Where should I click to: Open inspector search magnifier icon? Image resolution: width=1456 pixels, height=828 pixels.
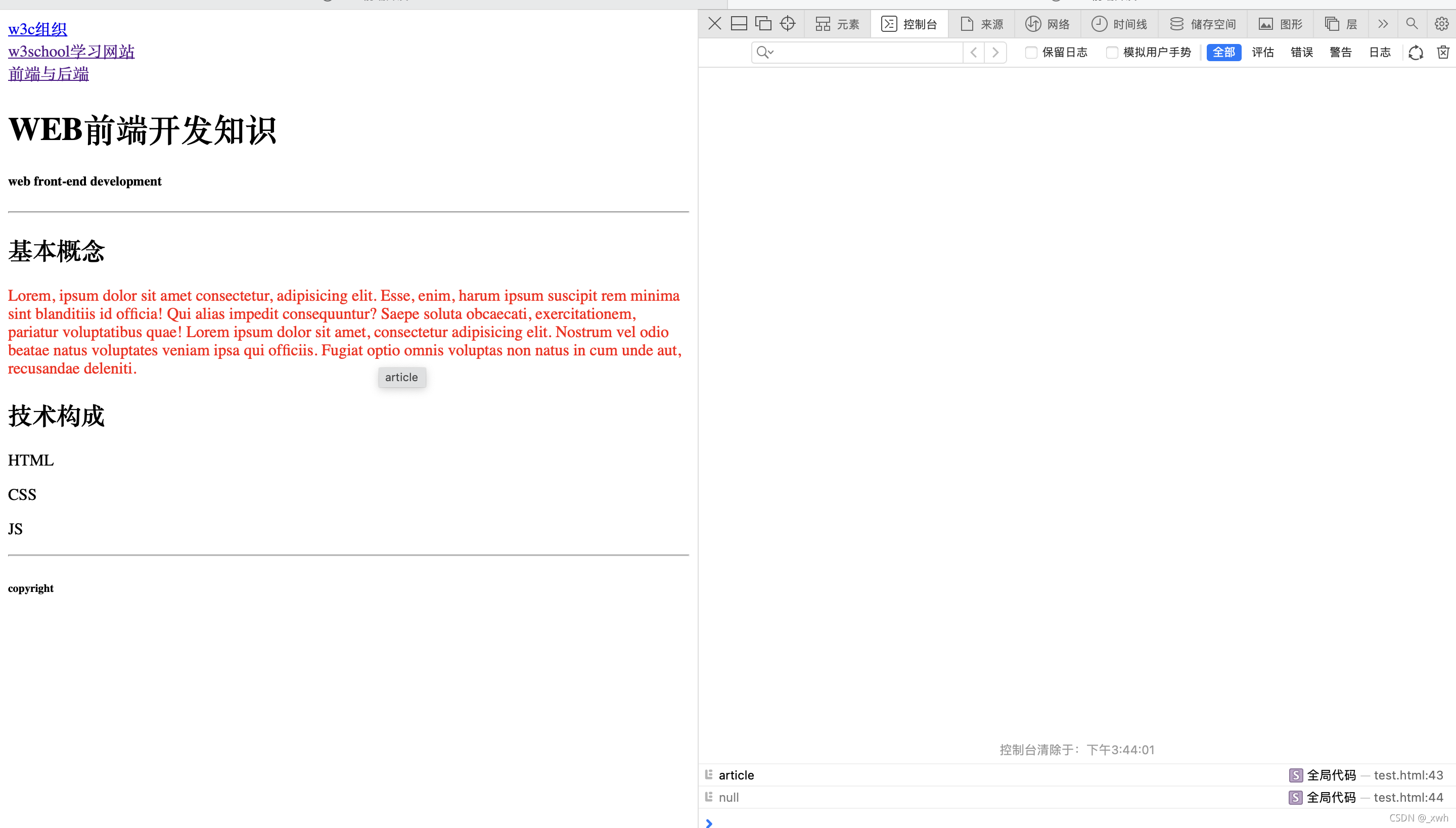click(1412, 23)
